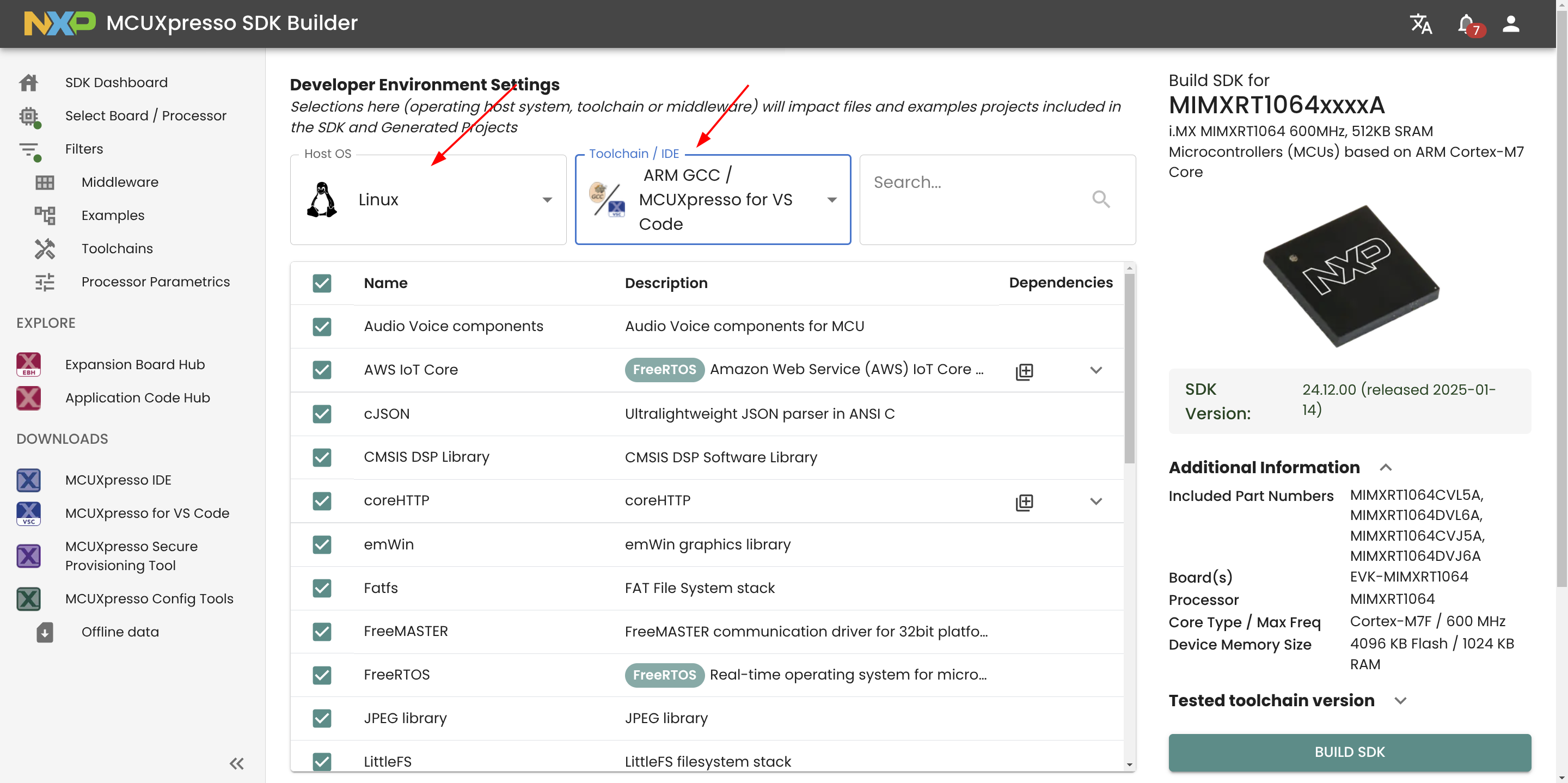
Task: Click the Processor Parametrics sliders icon
Action: point(45,282)
